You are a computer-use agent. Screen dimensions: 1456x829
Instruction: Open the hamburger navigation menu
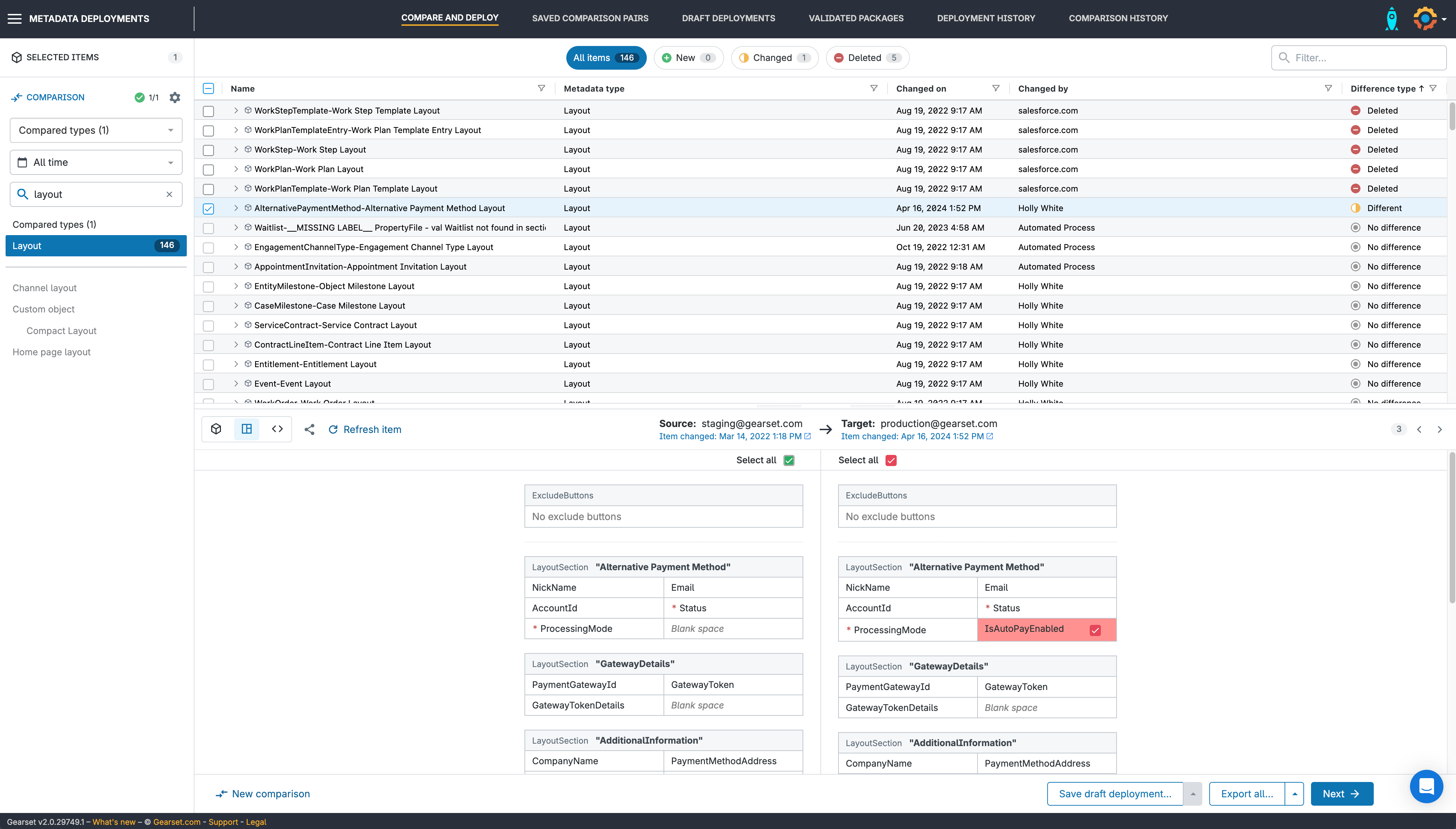tap(14, 19)
